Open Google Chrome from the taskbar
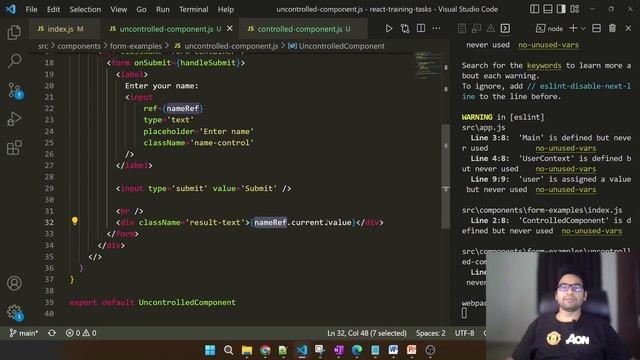This screenshot has width=640, height=360. click(265, 350)
